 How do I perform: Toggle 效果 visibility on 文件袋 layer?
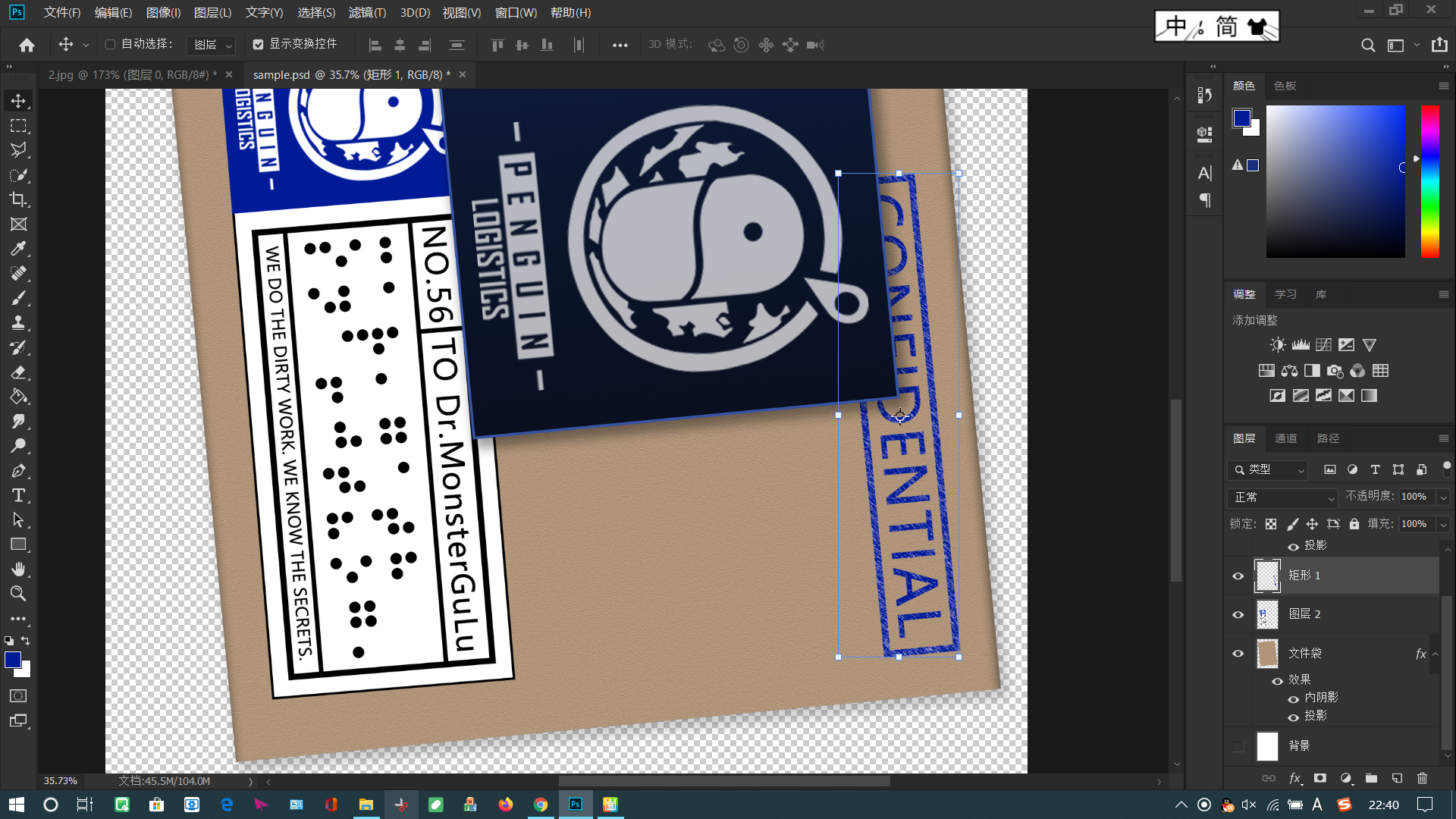click(x=1278, y=681)
